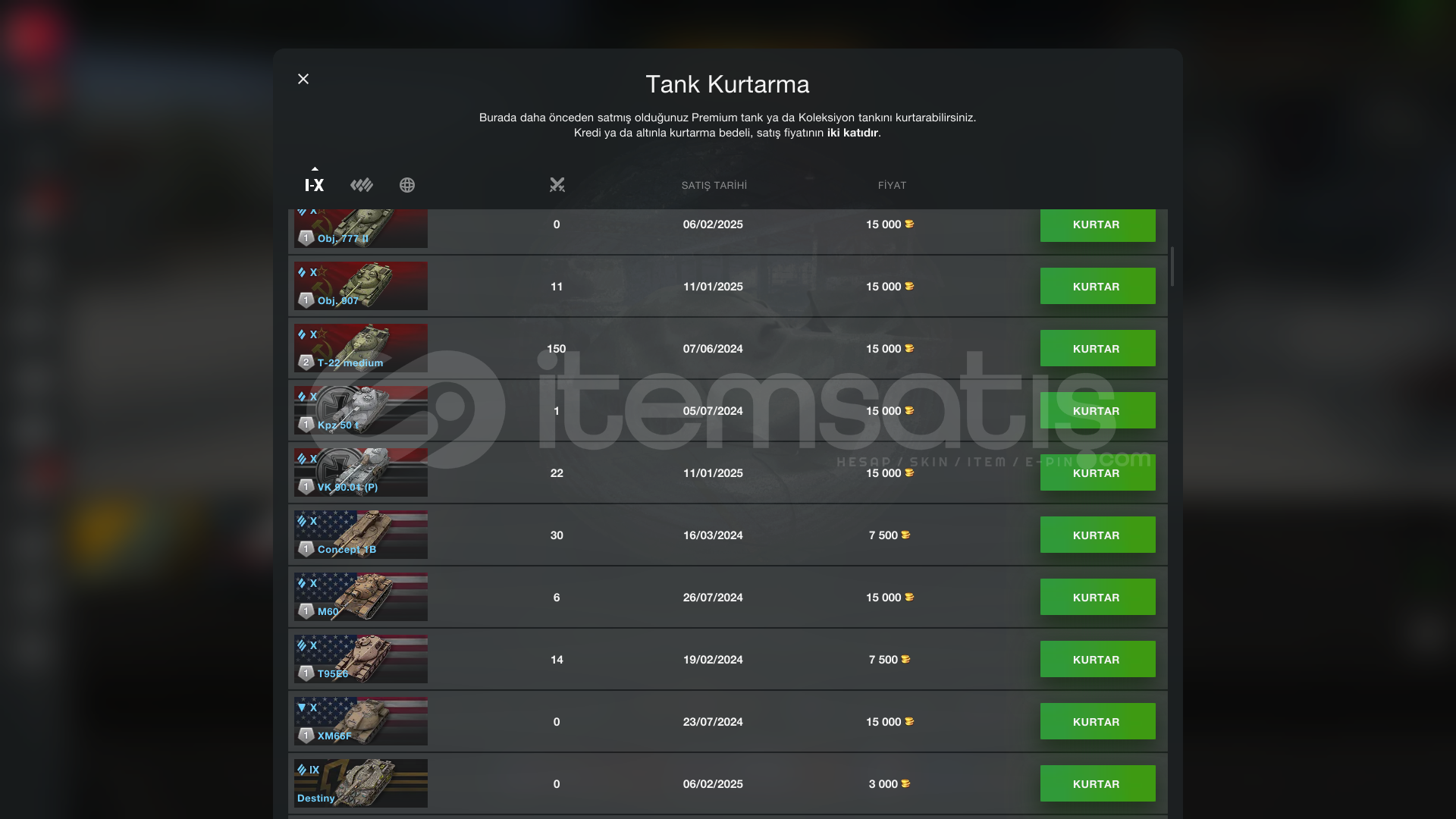Close the Tank Kurtarma dialog
1456x819 pixels.
pos(303,79)
